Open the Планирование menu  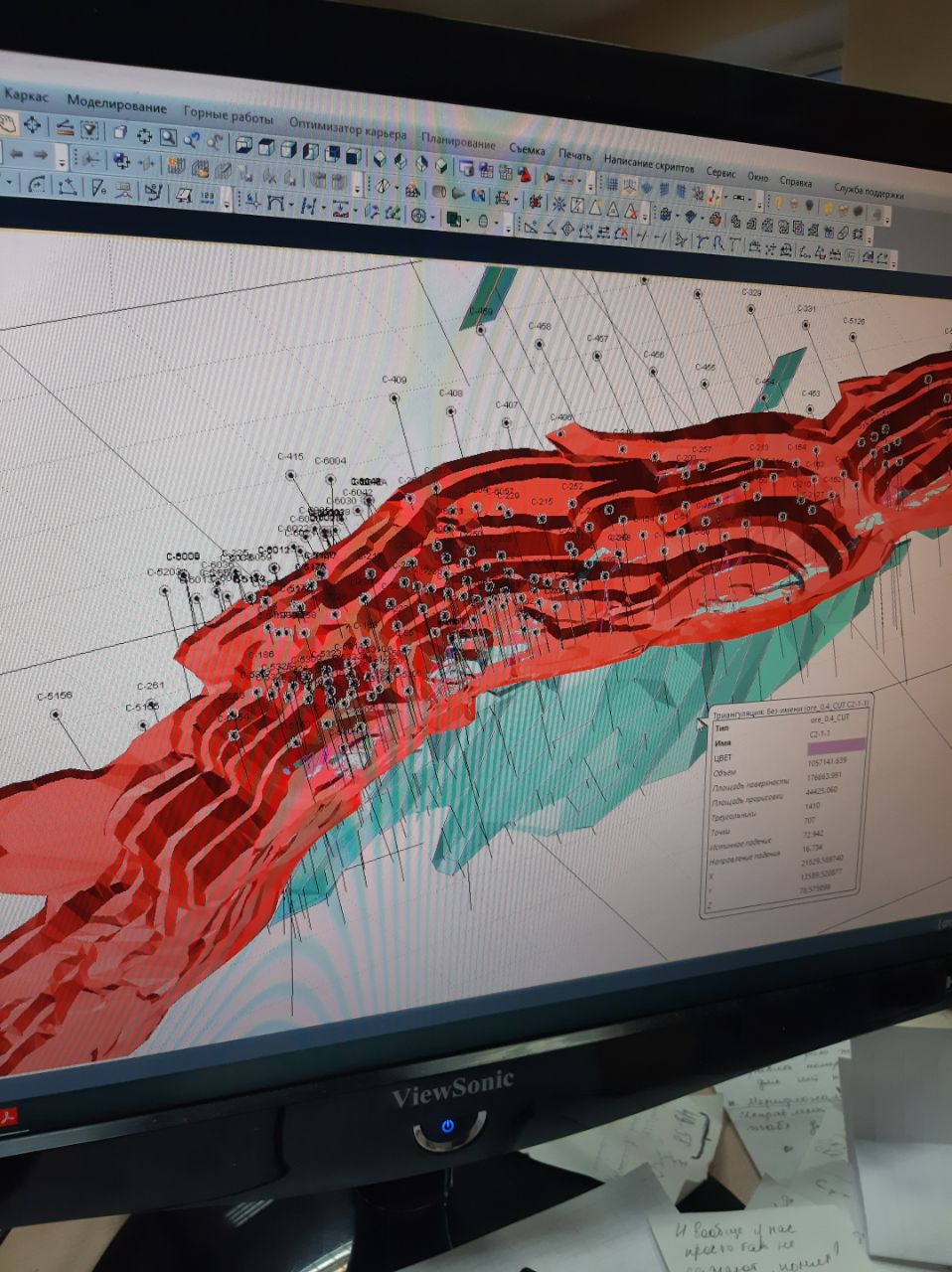pyautogui.click(x=458, y=140)
